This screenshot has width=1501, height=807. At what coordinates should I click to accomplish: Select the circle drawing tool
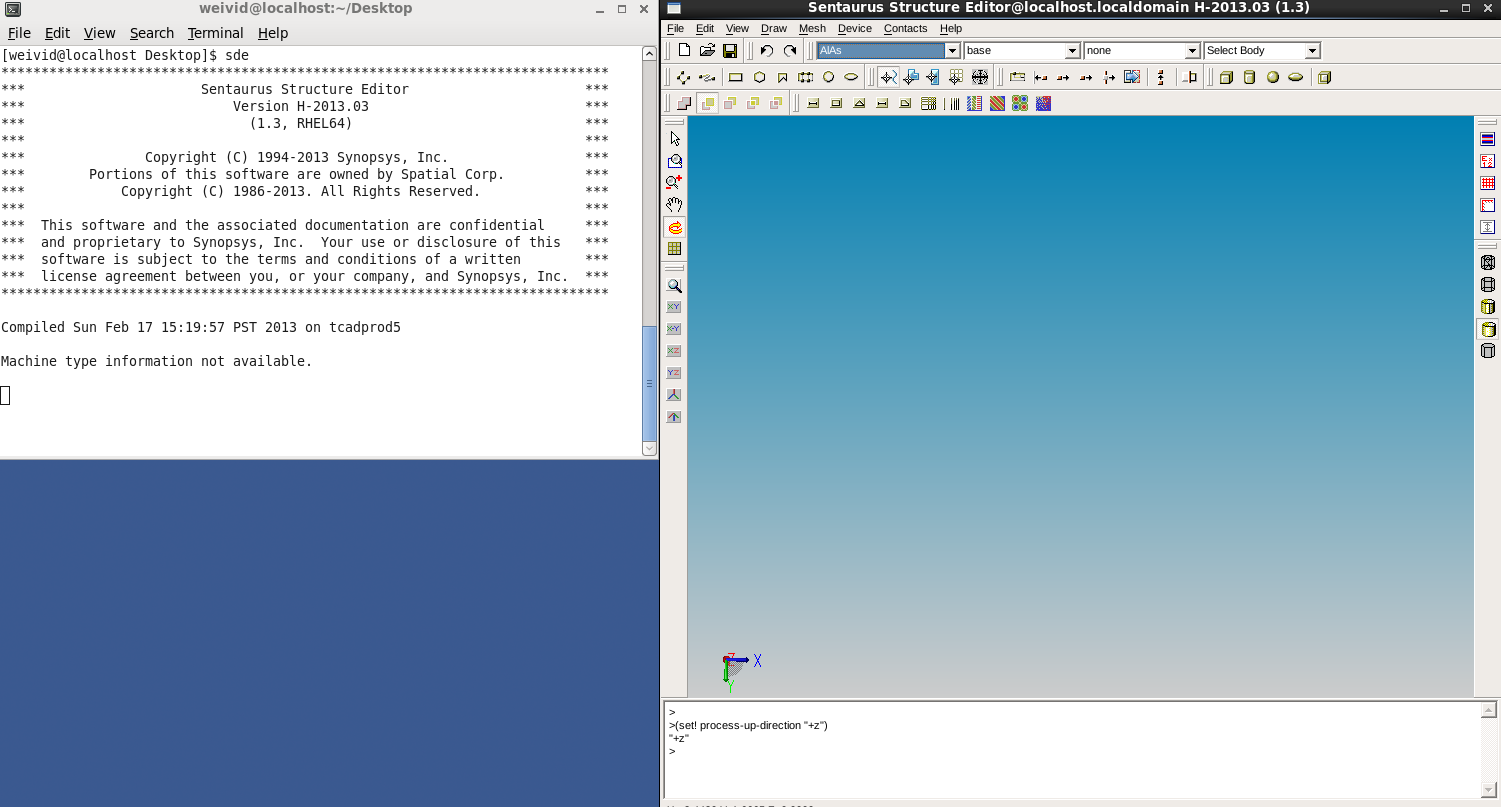click(828, 77)
